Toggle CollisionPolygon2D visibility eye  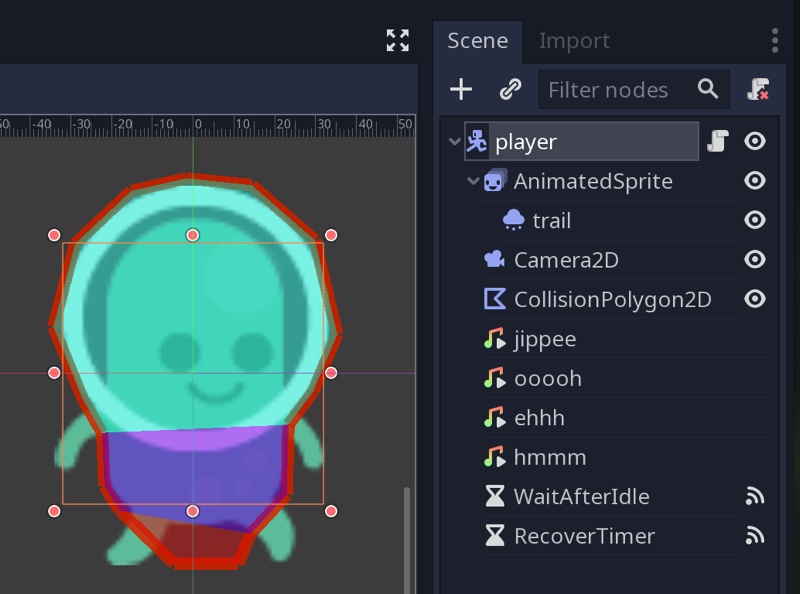coord(755,299)
